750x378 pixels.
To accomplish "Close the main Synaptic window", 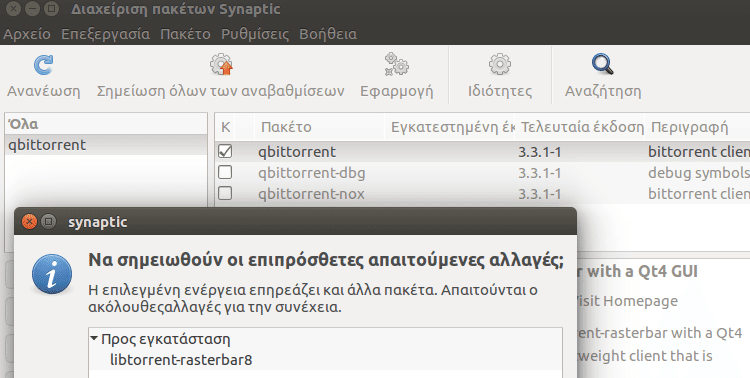I will [x=13, y=9].
